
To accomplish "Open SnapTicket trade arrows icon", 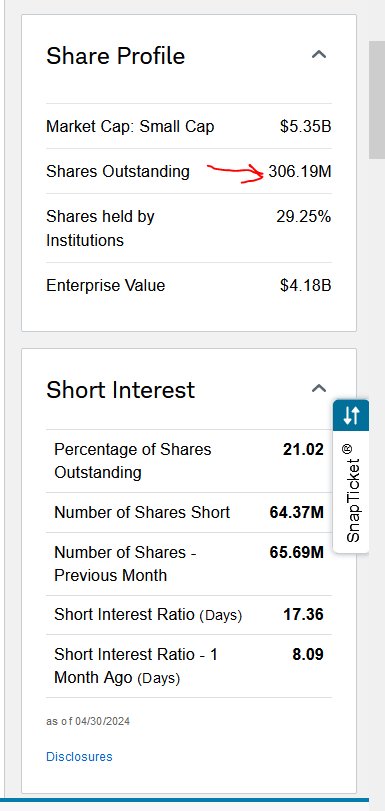I will tap(351, 415).
